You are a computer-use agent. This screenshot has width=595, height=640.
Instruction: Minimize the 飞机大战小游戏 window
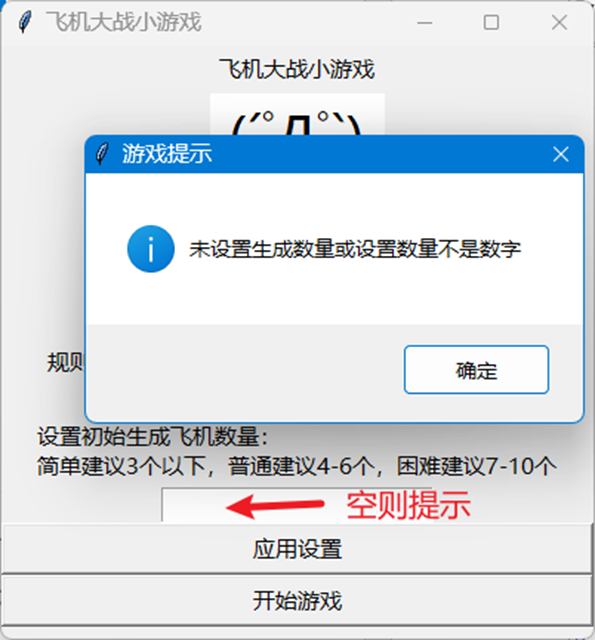pyautogui.click(x=424, y=22)
